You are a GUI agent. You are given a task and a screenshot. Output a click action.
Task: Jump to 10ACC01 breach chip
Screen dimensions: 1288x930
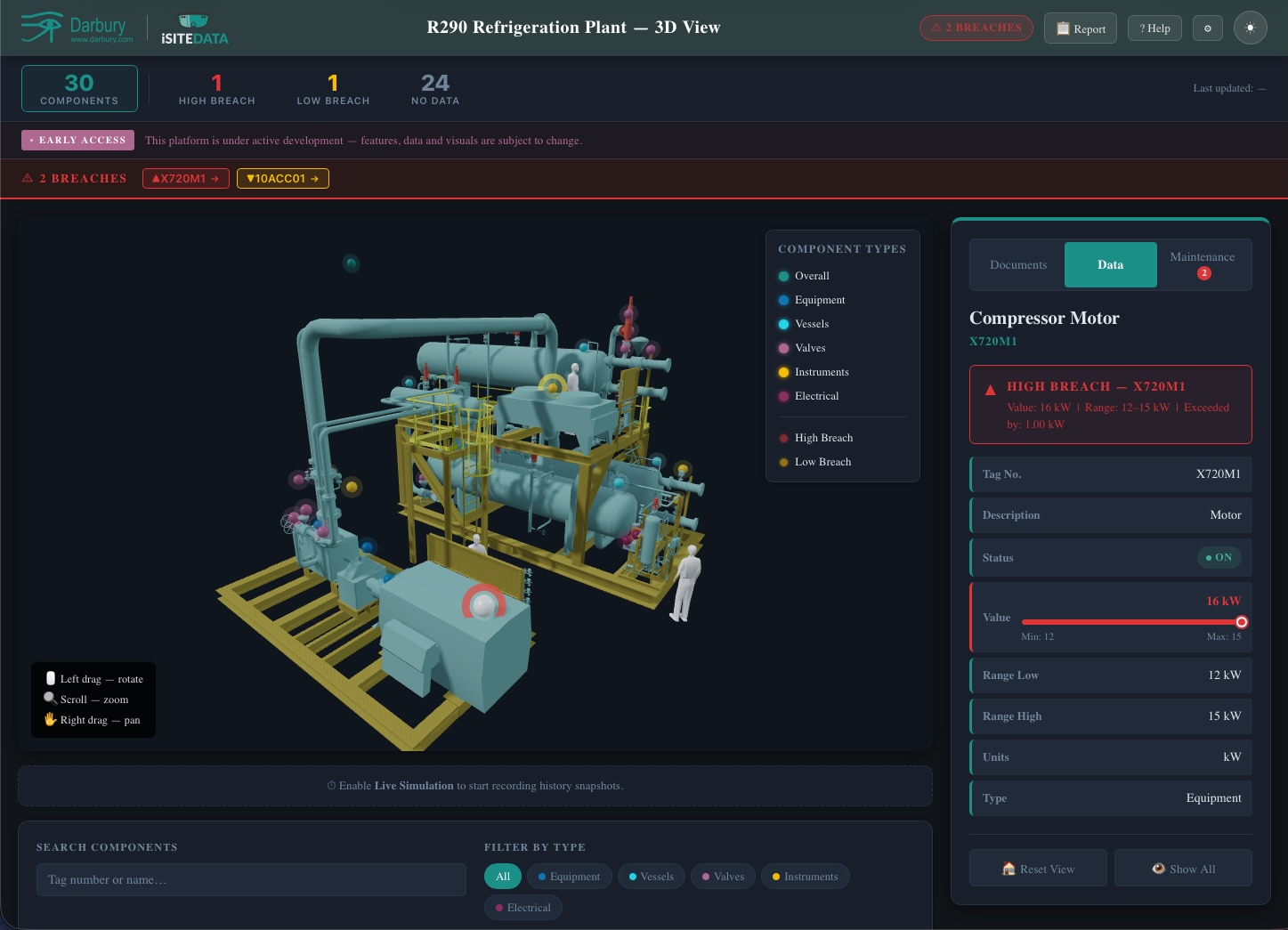(282, 178)
